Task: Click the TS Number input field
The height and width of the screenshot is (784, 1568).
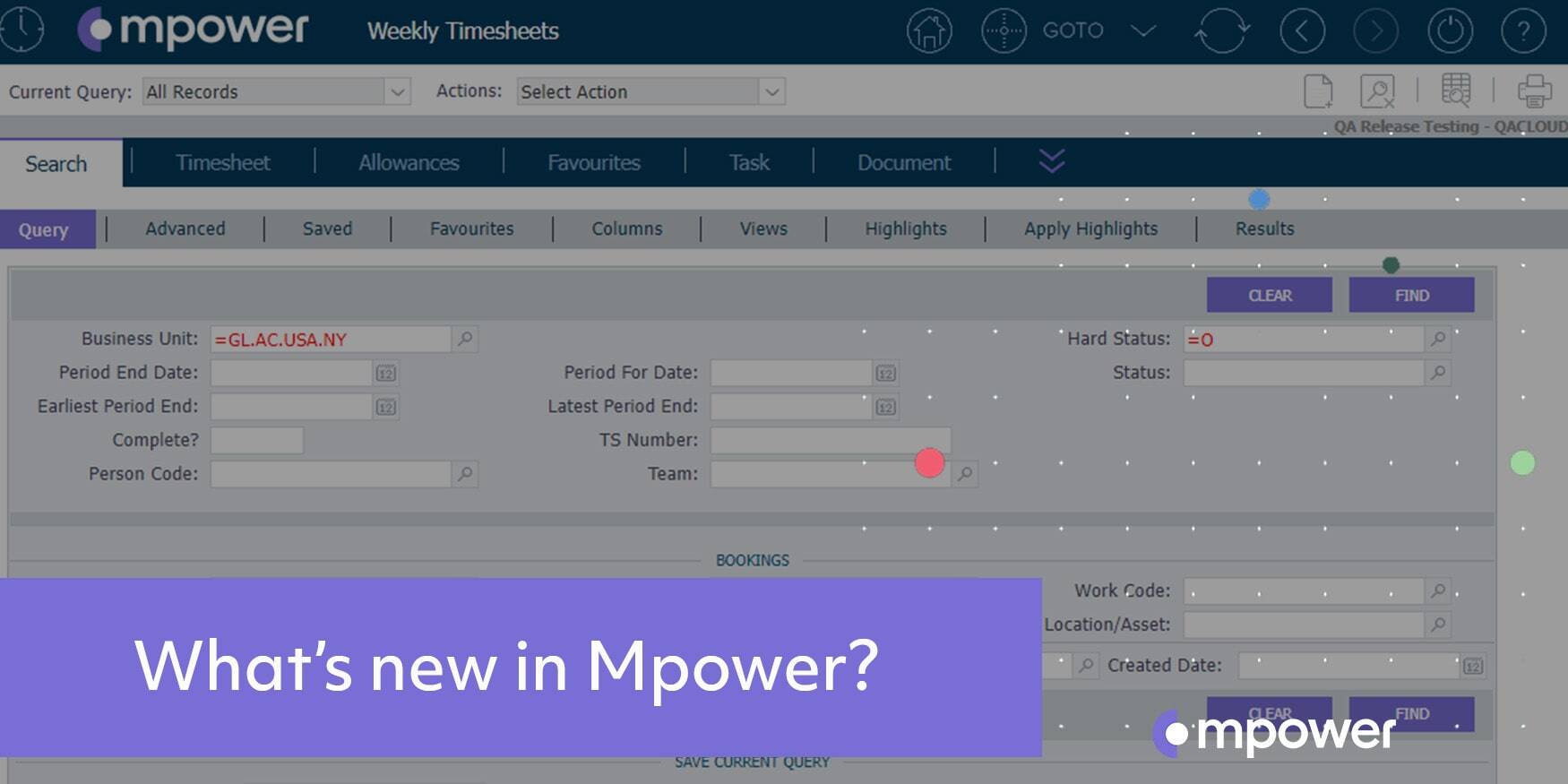Action: coord(829,440)
